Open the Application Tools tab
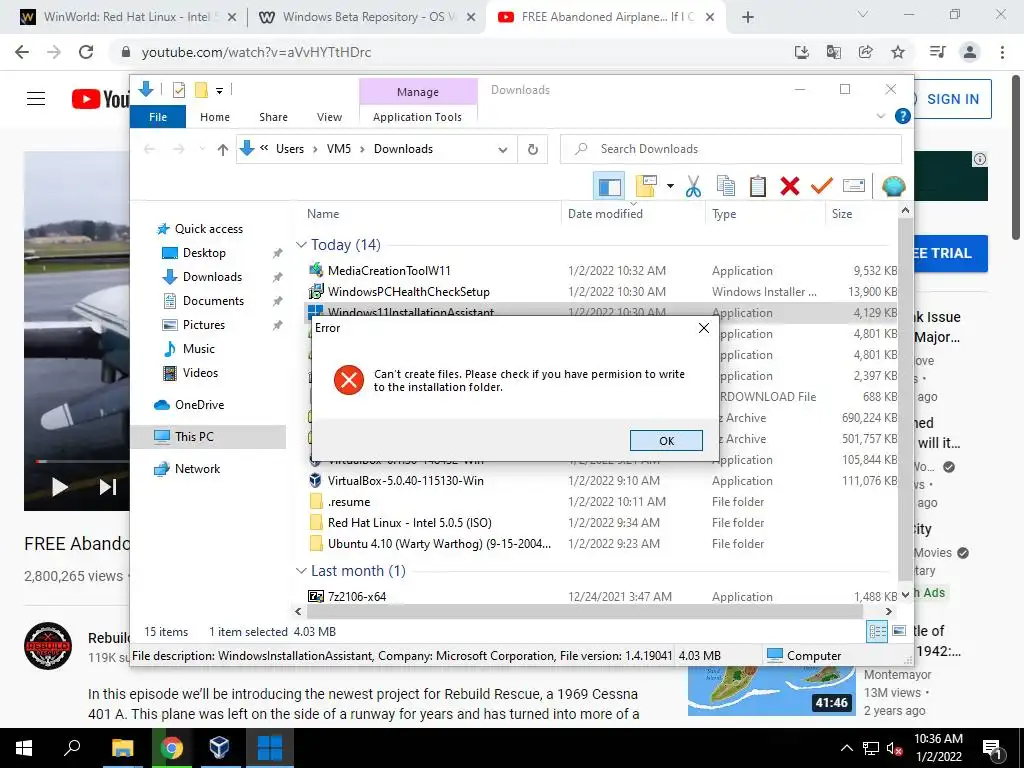 coord(417,117)
